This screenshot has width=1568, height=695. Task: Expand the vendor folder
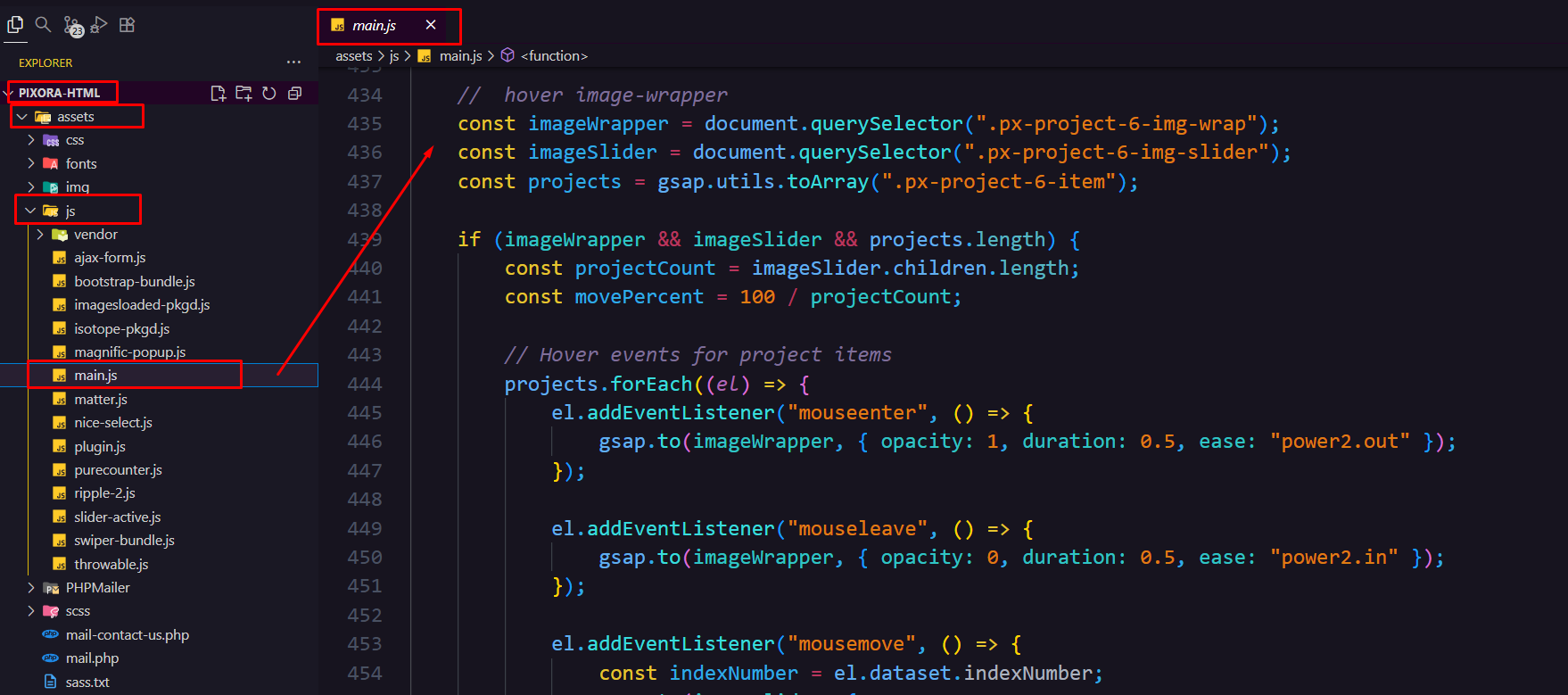[x=95, y=235]
